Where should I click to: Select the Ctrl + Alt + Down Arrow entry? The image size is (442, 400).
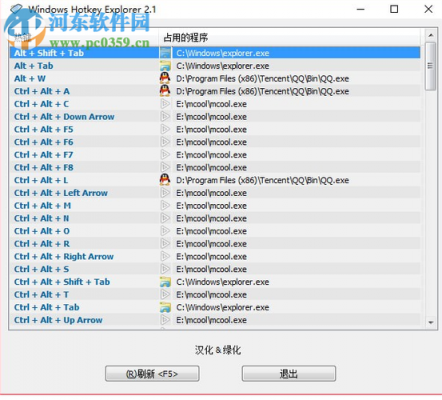[215, 117]
